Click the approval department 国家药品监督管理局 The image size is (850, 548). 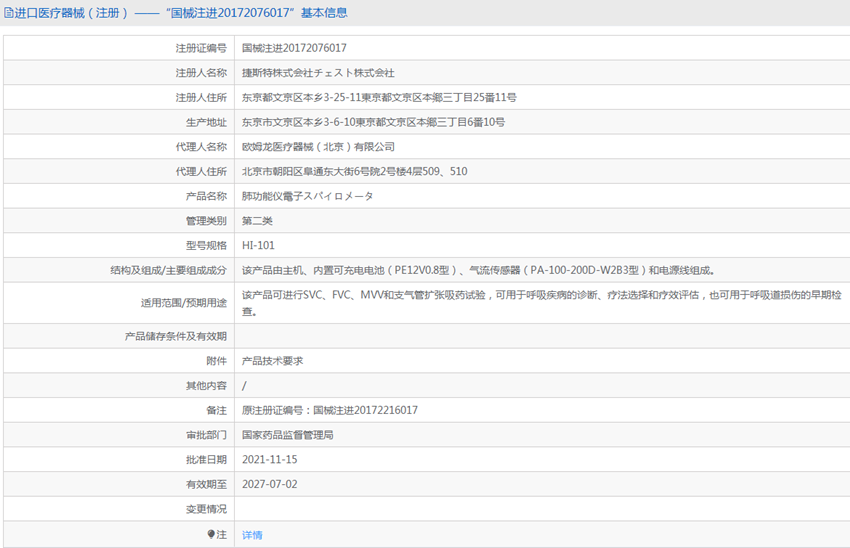coord(287,435)
